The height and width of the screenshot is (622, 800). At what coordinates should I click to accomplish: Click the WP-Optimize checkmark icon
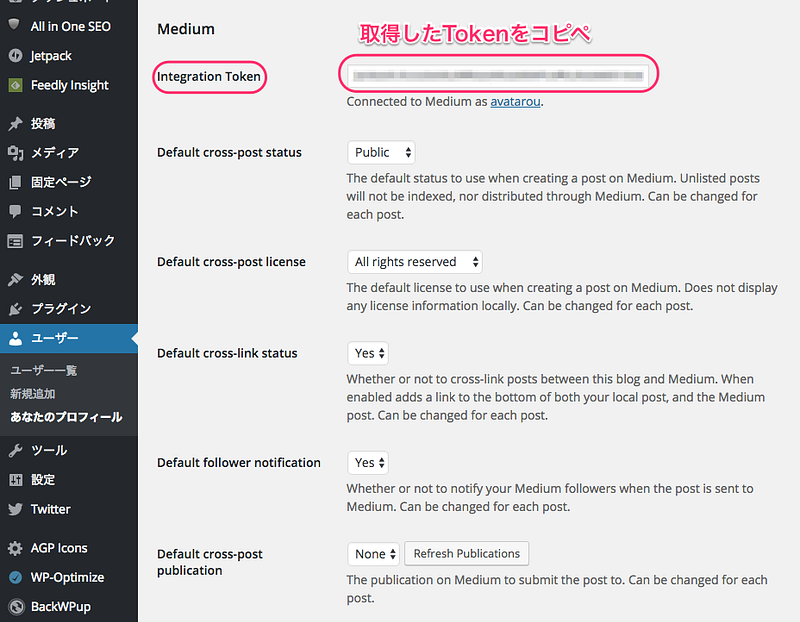click(x=15, y=577)
